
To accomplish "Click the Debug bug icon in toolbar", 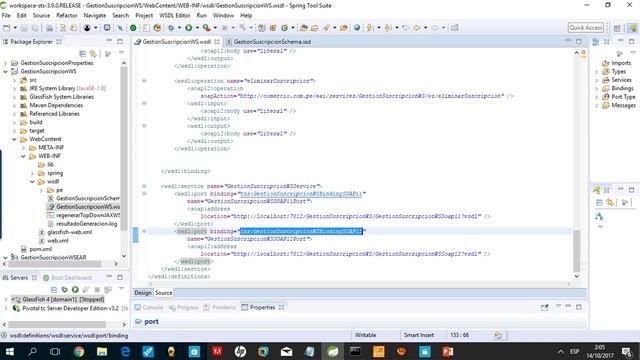I will click(x=171, y=28).
